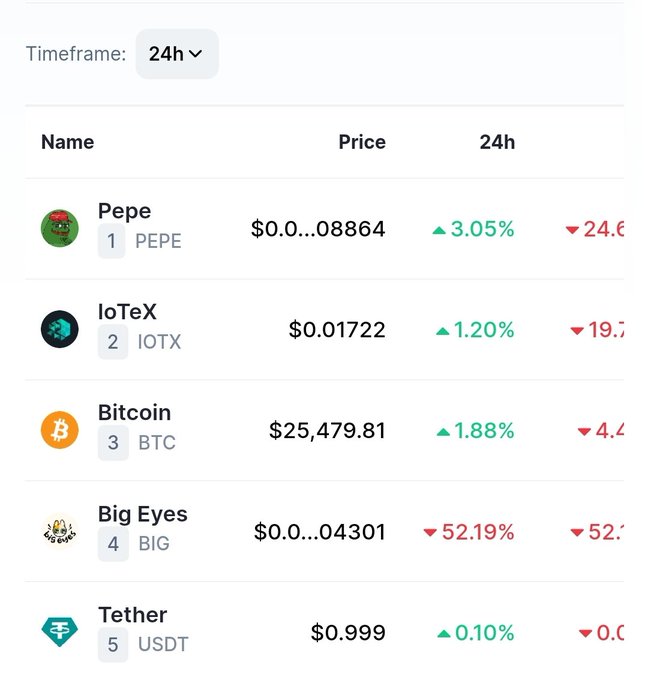Click the IoTeX coin logo
Viewport: 648px width, 680px height.
pos(60,329)
